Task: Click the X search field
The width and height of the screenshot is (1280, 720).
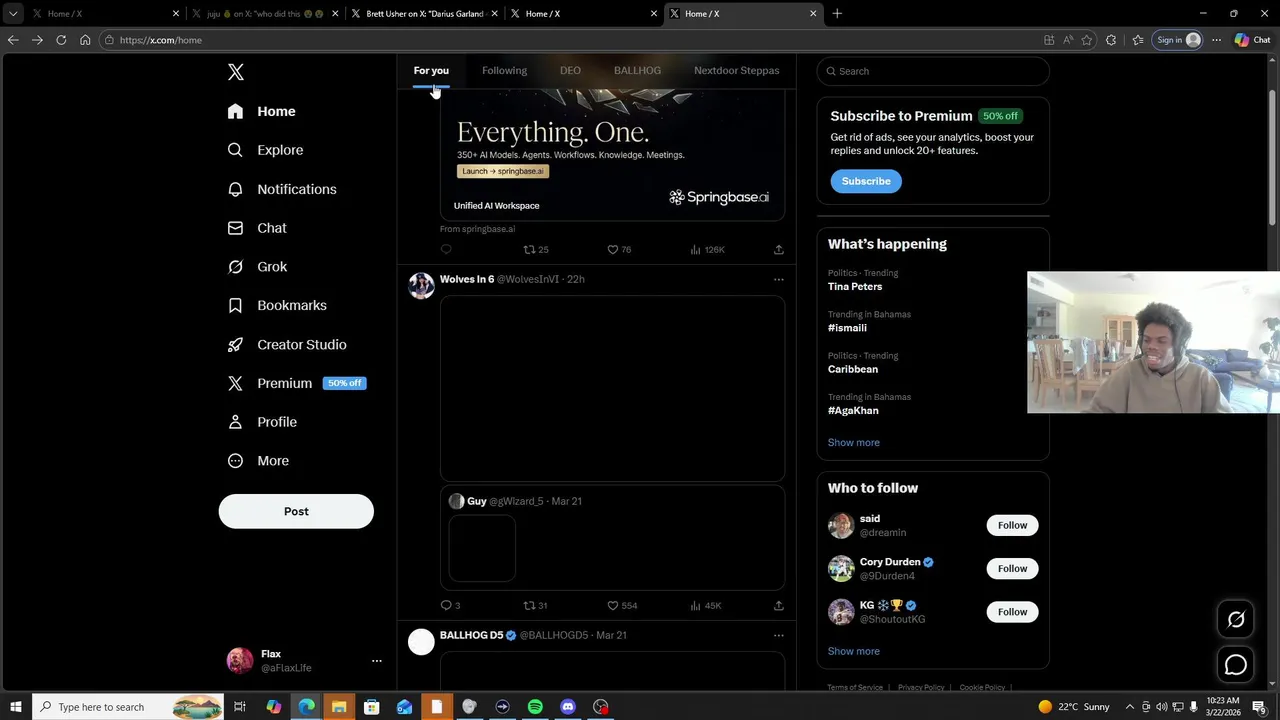Action: click(x=933, y=71)
